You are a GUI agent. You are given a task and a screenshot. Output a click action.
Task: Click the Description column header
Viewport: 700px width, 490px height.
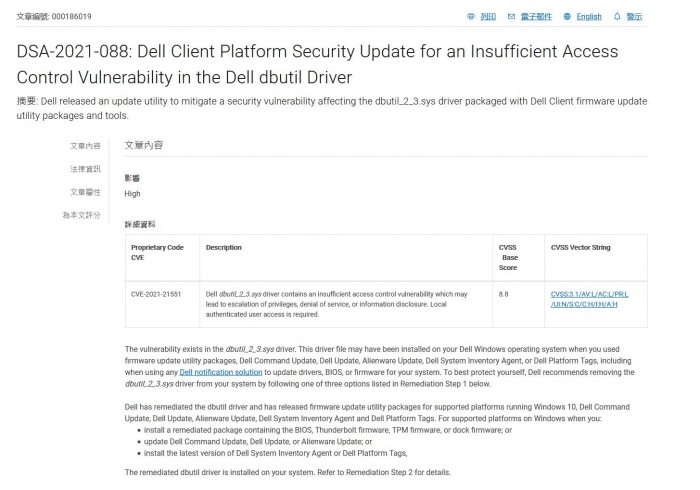pos(223,247)
